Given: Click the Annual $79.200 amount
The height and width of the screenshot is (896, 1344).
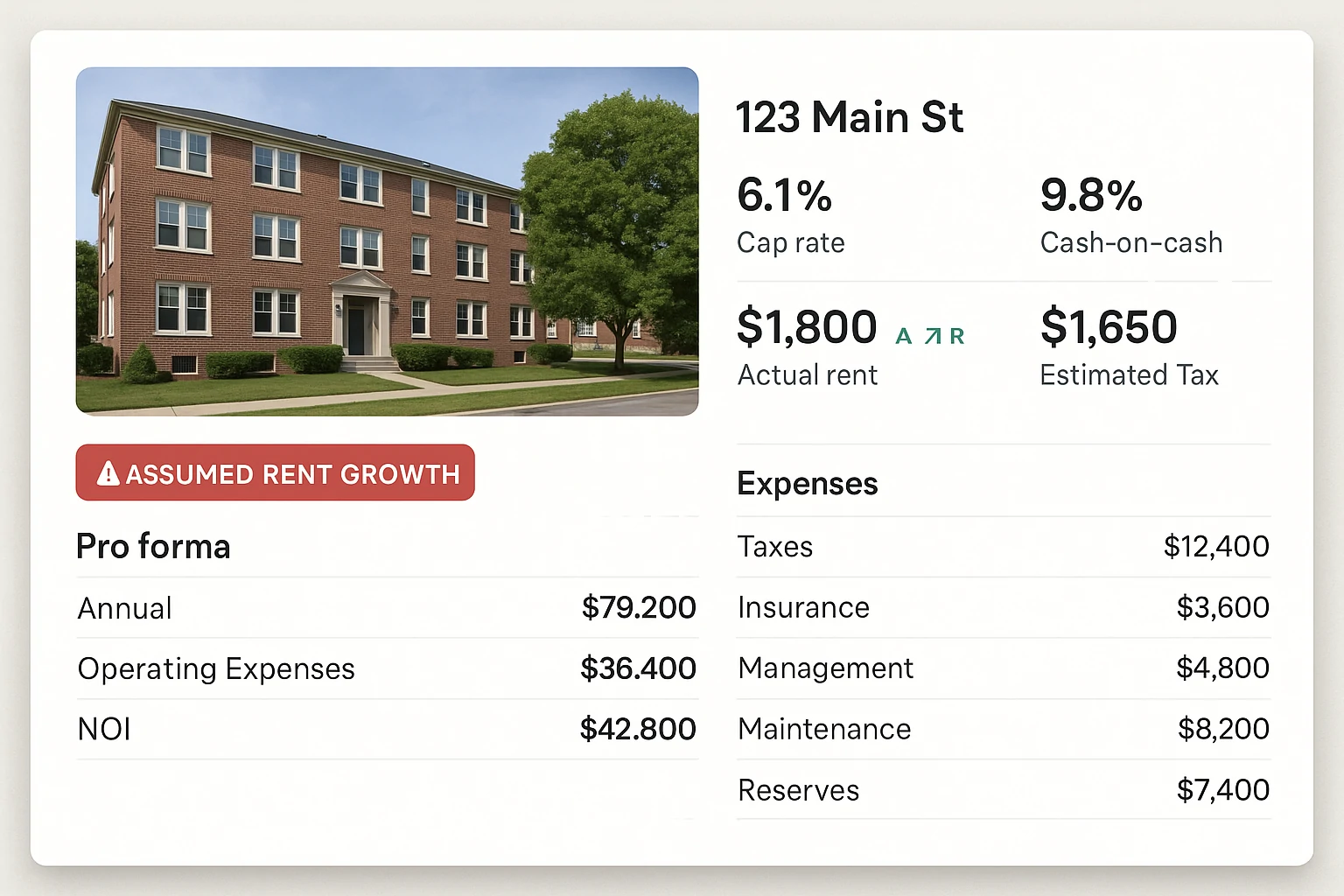Looking at the screenshot, I should (639, 608).
